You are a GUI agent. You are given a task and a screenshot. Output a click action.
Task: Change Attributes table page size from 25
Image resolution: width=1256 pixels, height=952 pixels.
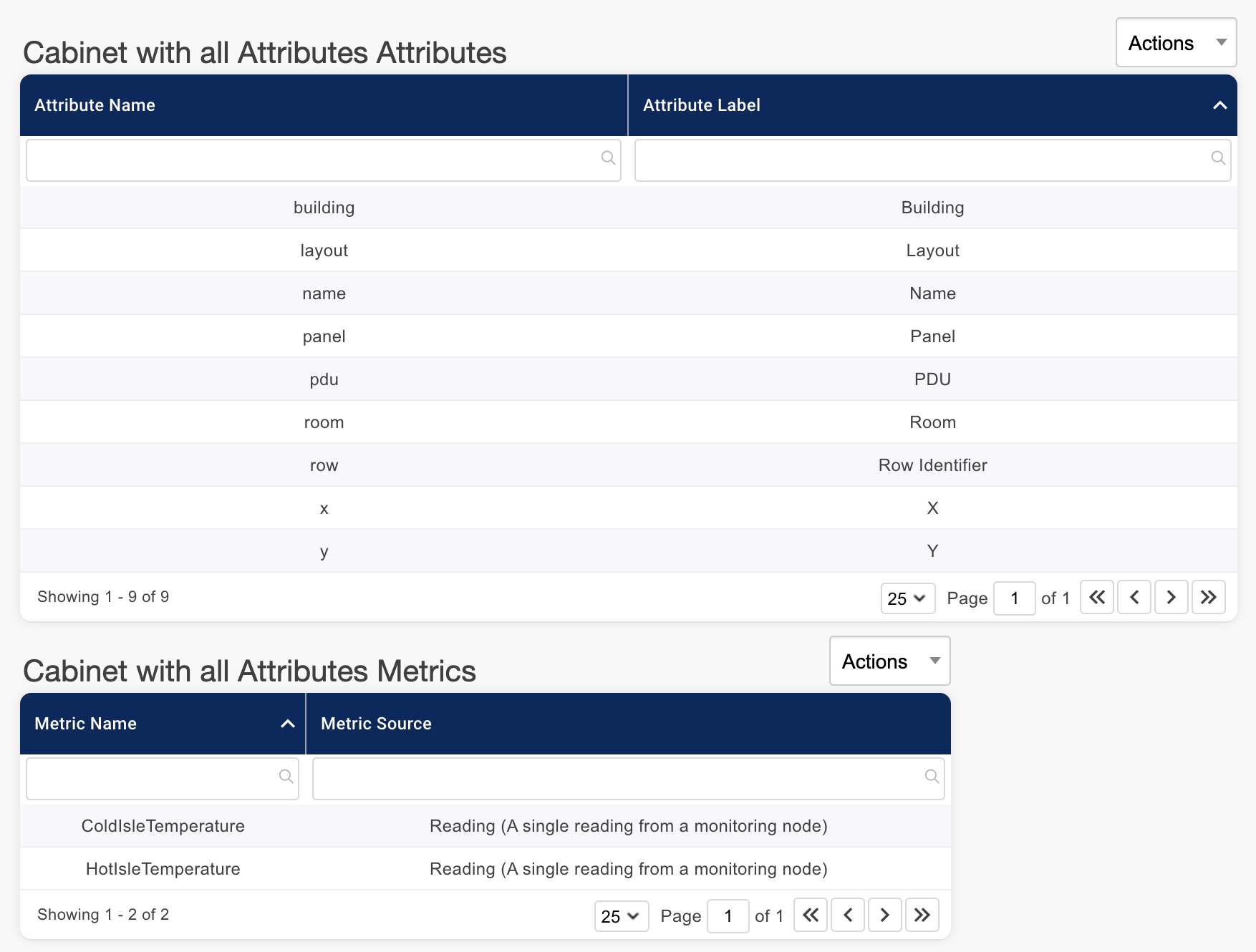tap(907, 598)
